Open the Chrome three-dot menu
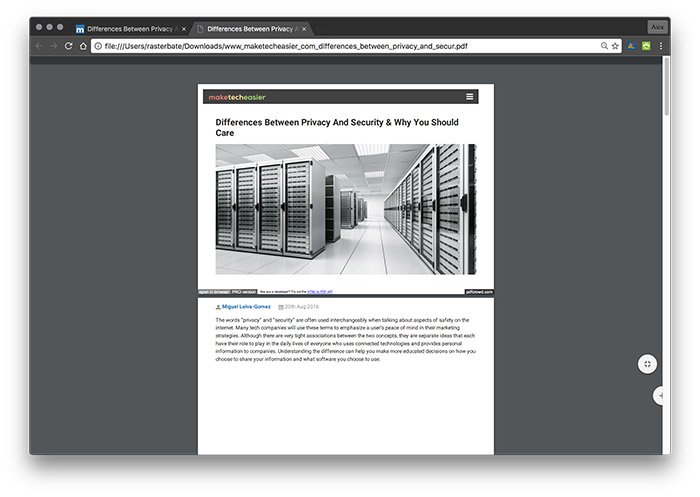This screenshot has width=700, height=497. pos(661,46)
